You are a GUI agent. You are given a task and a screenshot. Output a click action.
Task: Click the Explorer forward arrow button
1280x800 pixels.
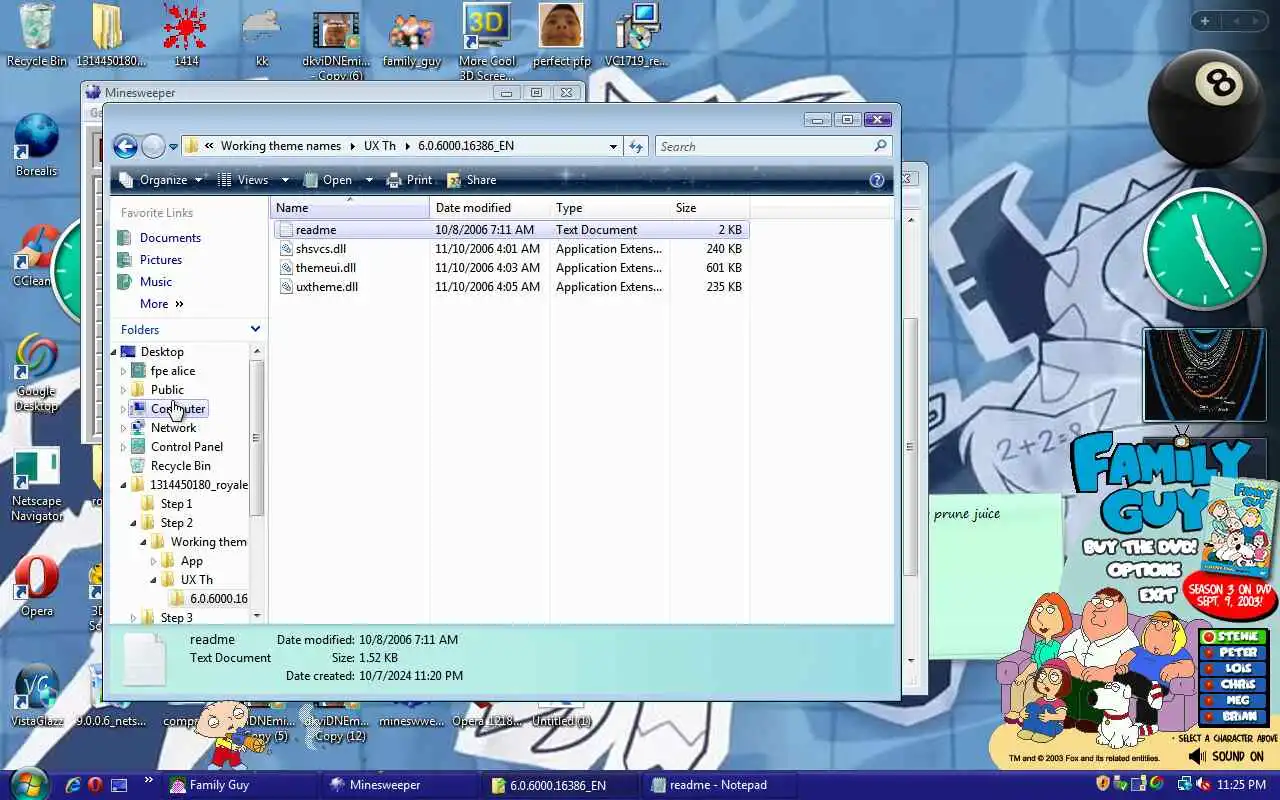click(x=153, y=147)
